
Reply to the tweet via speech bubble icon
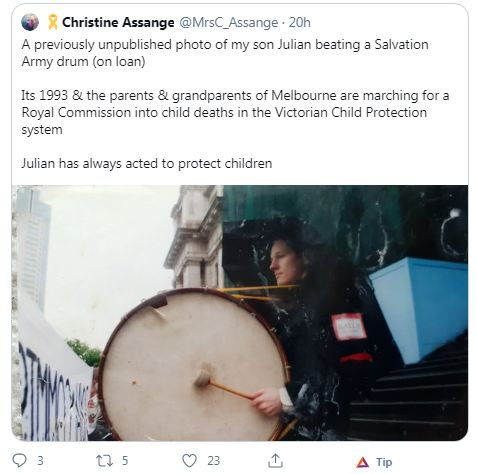19,461
